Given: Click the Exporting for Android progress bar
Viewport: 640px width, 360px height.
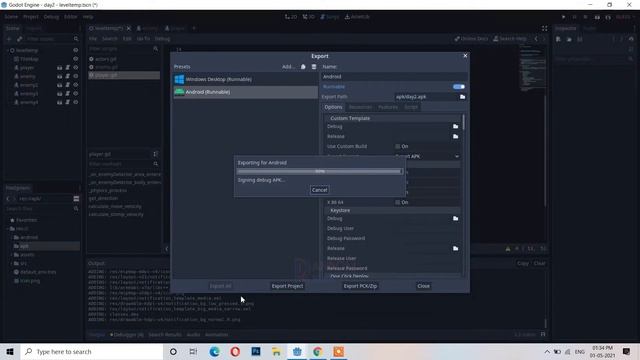Looking at the screenshot, I should pyautogui.click(x=320, y=171).
